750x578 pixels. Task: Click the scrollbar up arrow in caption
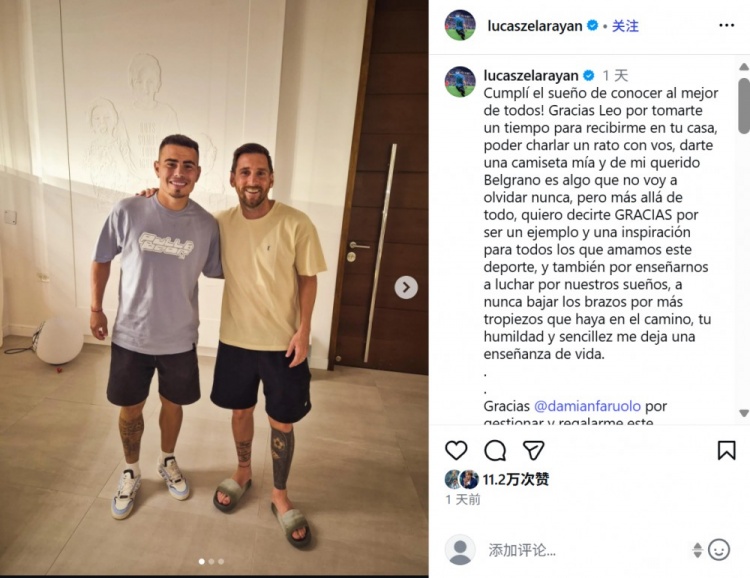coord(744,67)
